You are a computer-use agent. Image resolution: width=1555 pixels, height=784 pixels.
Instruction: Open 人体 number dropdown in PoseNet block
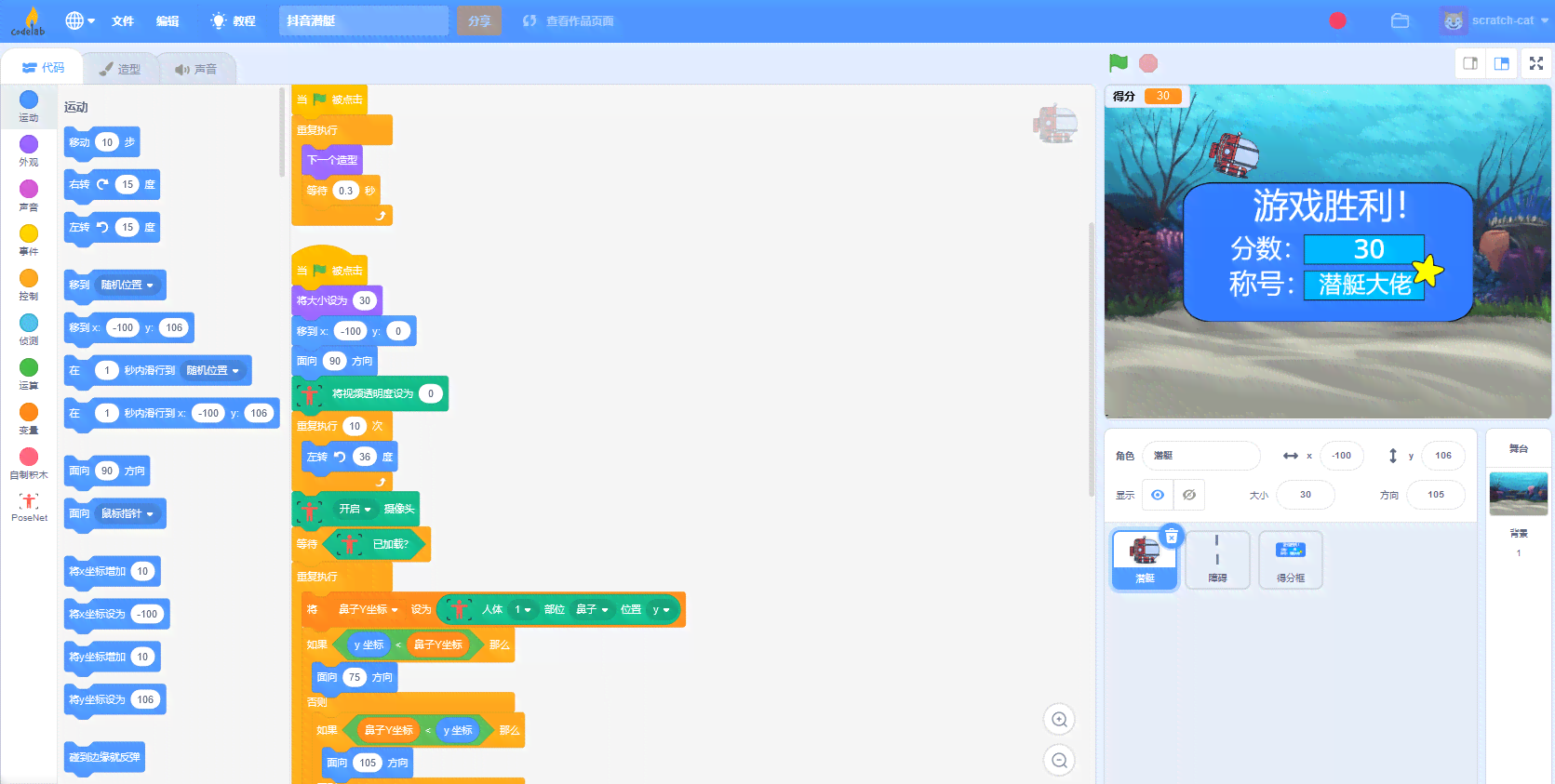(523, 610)
